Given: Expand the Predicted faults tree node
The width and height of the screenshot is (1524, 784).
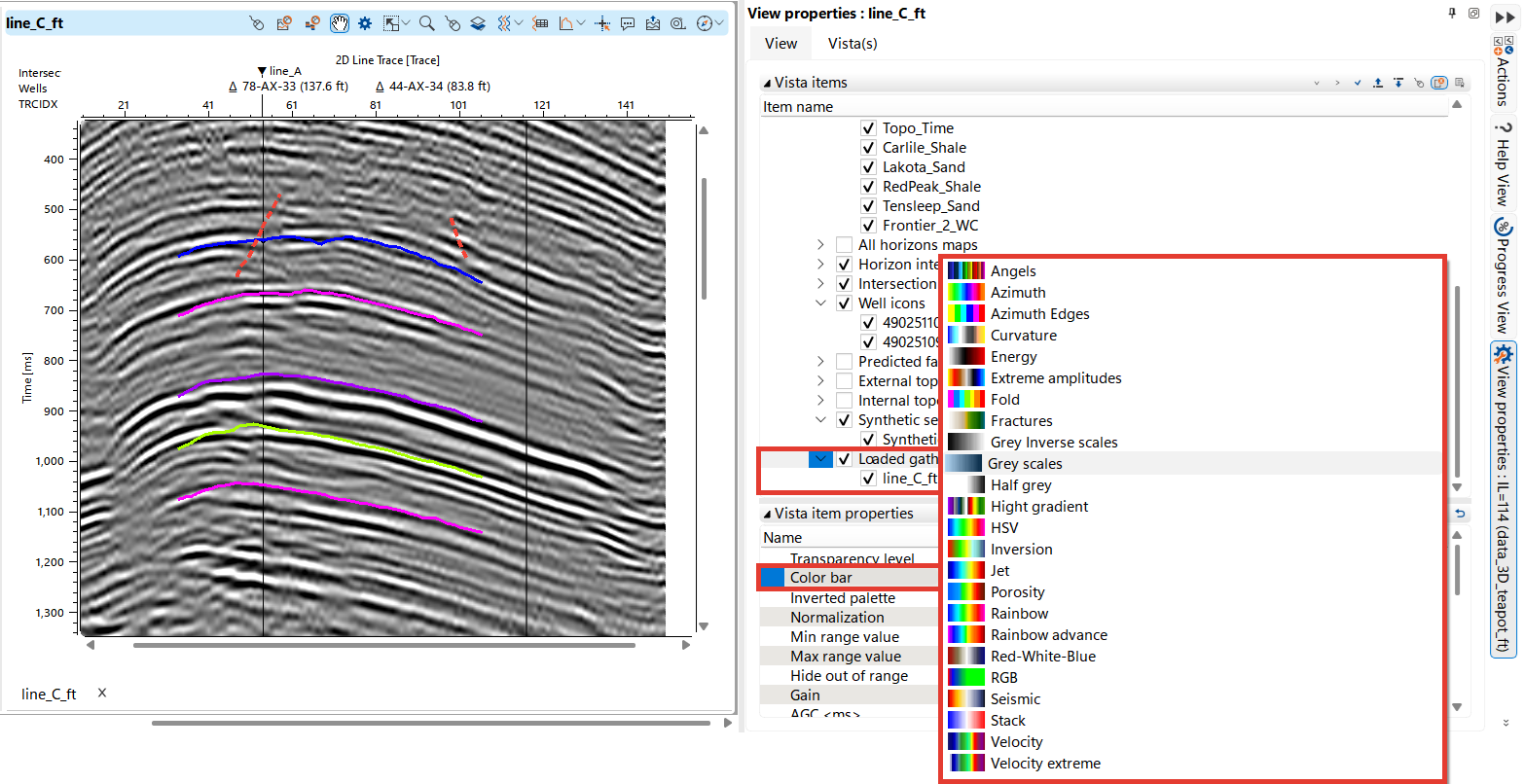Looking at the screenshot, I should tap(819, 361).
